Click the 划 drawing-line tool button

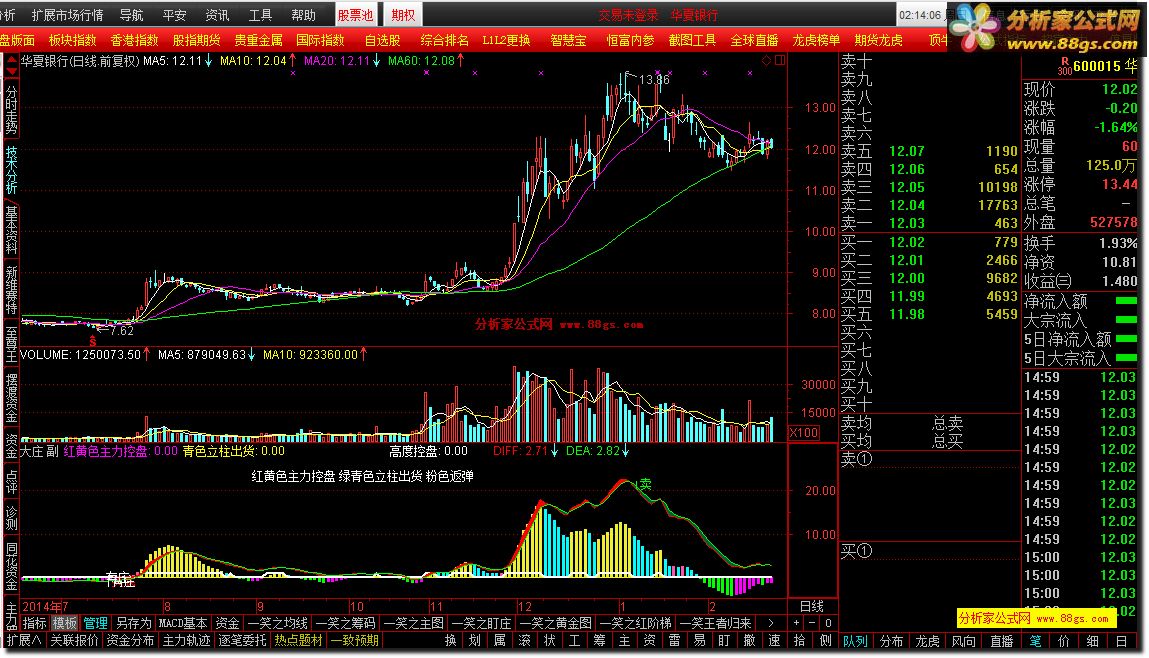point(476,640)
